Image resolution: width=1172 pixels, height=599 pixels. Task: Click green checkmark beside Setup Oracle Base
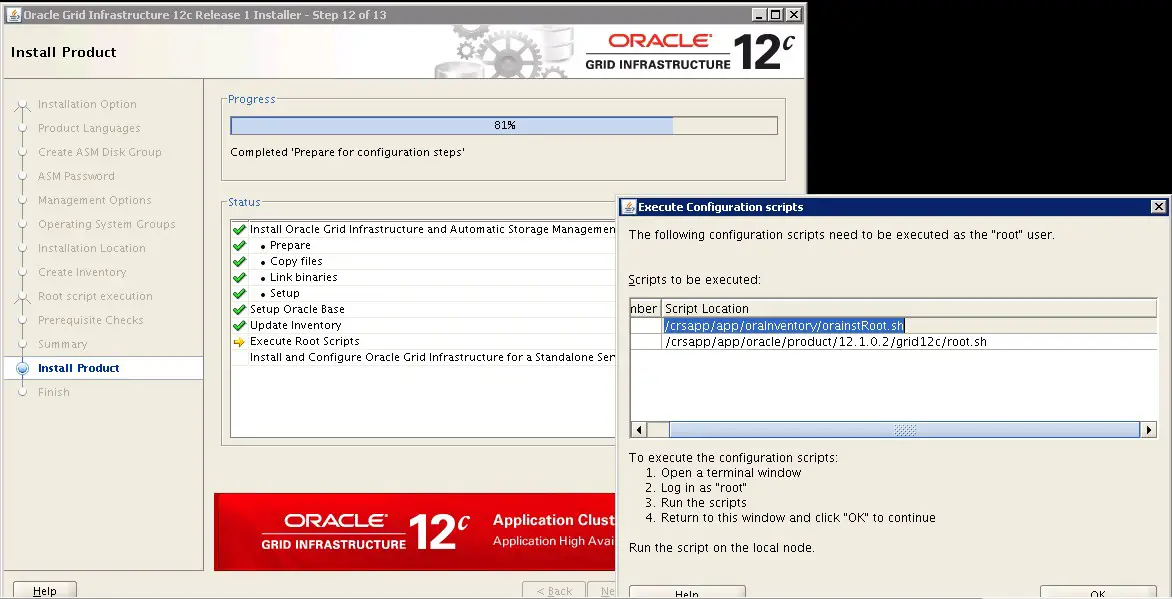coord(239,310)
